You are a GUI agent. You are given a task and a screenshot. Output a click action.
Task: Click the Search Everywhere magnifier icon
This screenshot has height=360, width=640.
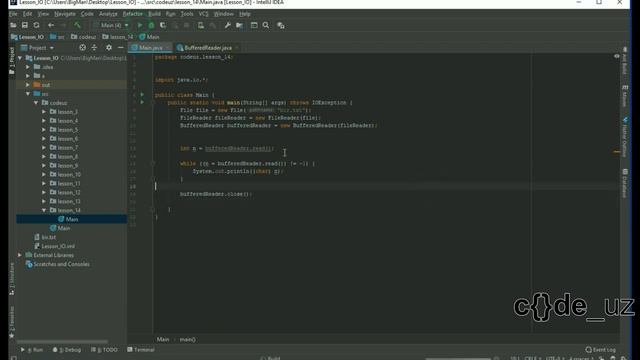tap(266, 25)
